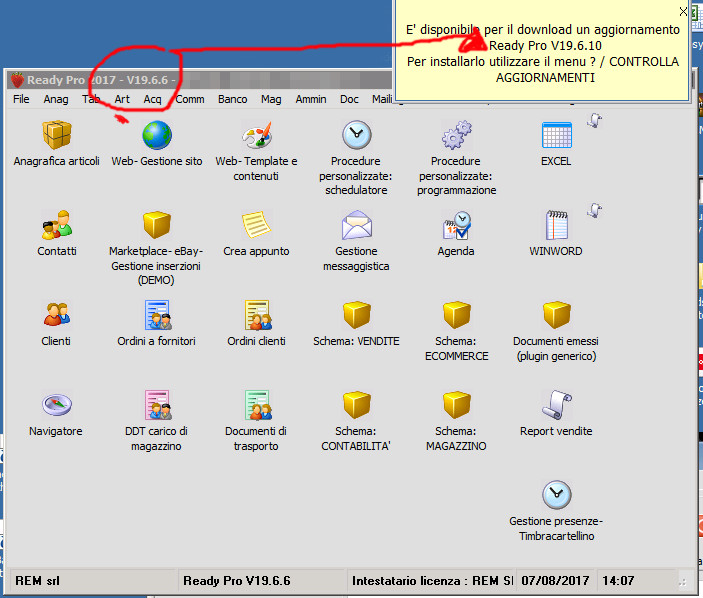This screenshot has height=598, width=703.
Task: Launch WINWORD shortcut icon
Action: pyautogui.click(x=556, y=225)
